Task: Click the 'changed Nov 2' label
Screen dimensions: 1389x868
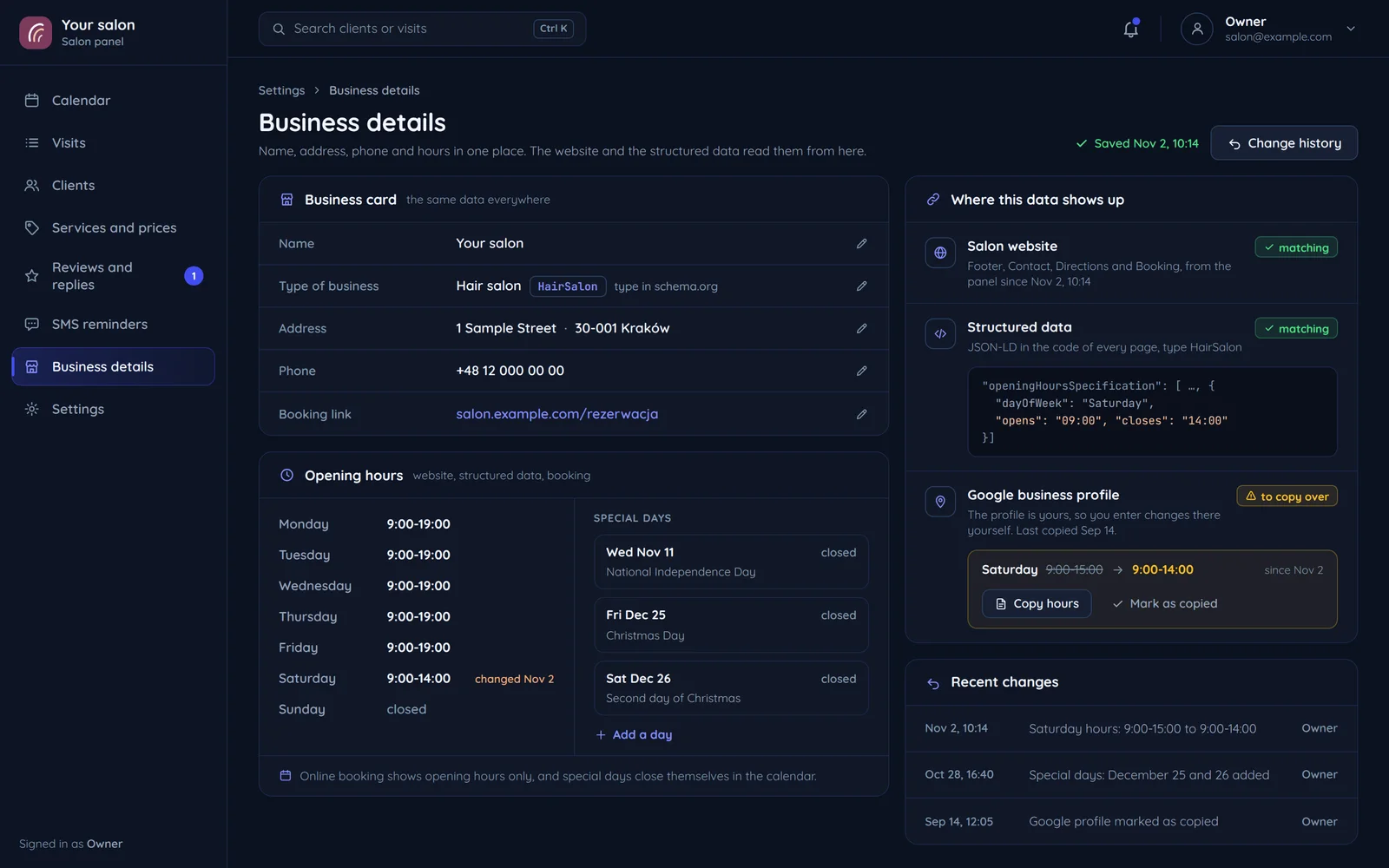Action: tap(514, 679)
